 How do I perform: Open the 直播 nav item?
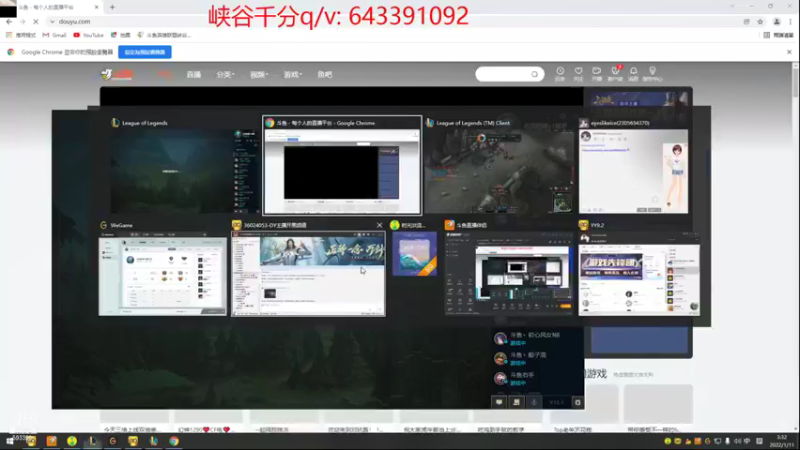pos(193,74)
